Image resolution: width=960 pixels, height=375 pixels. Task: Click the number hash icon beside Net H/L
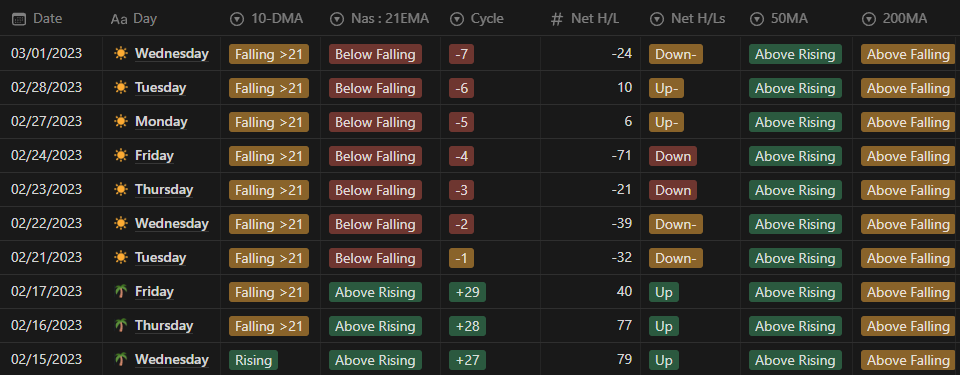(x=557, y=20)
